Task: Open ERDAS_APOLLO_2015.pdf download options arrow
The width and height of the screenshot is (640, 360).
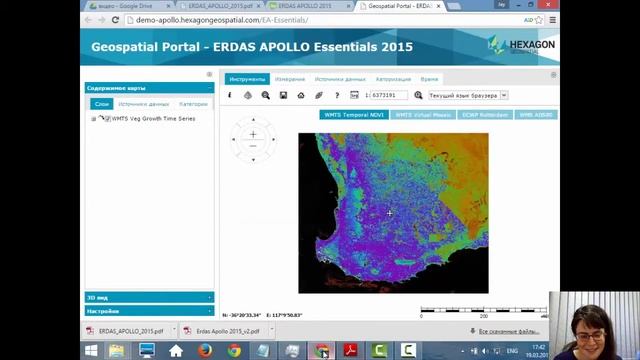Action: coord(174,329)
